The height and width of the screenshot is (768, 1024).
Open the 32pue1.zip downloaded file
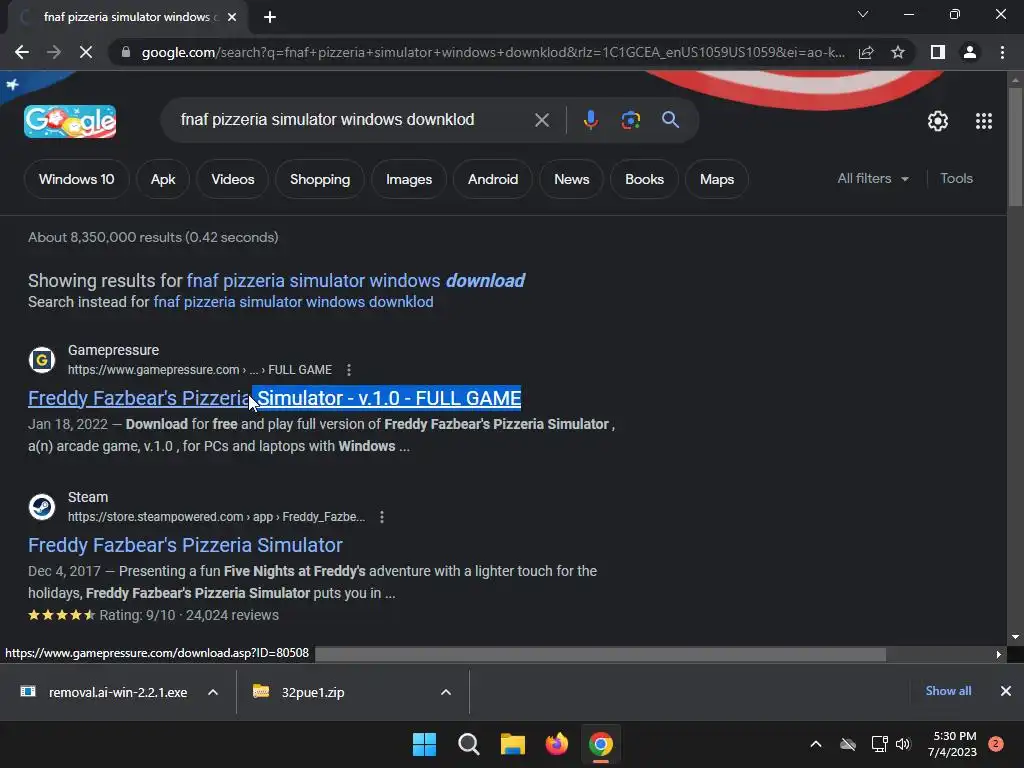pyautogui.click(x=299, y=692)
